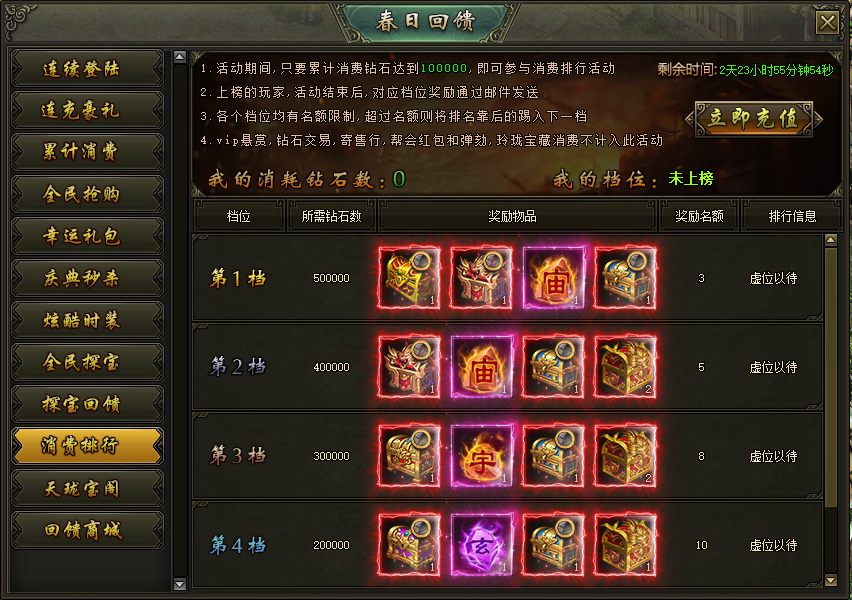The width and height of the screenshot is (852, 600).
Task: Click the reward list scroll down arrow
Action: pyautogui.click(x=830, y=580)
